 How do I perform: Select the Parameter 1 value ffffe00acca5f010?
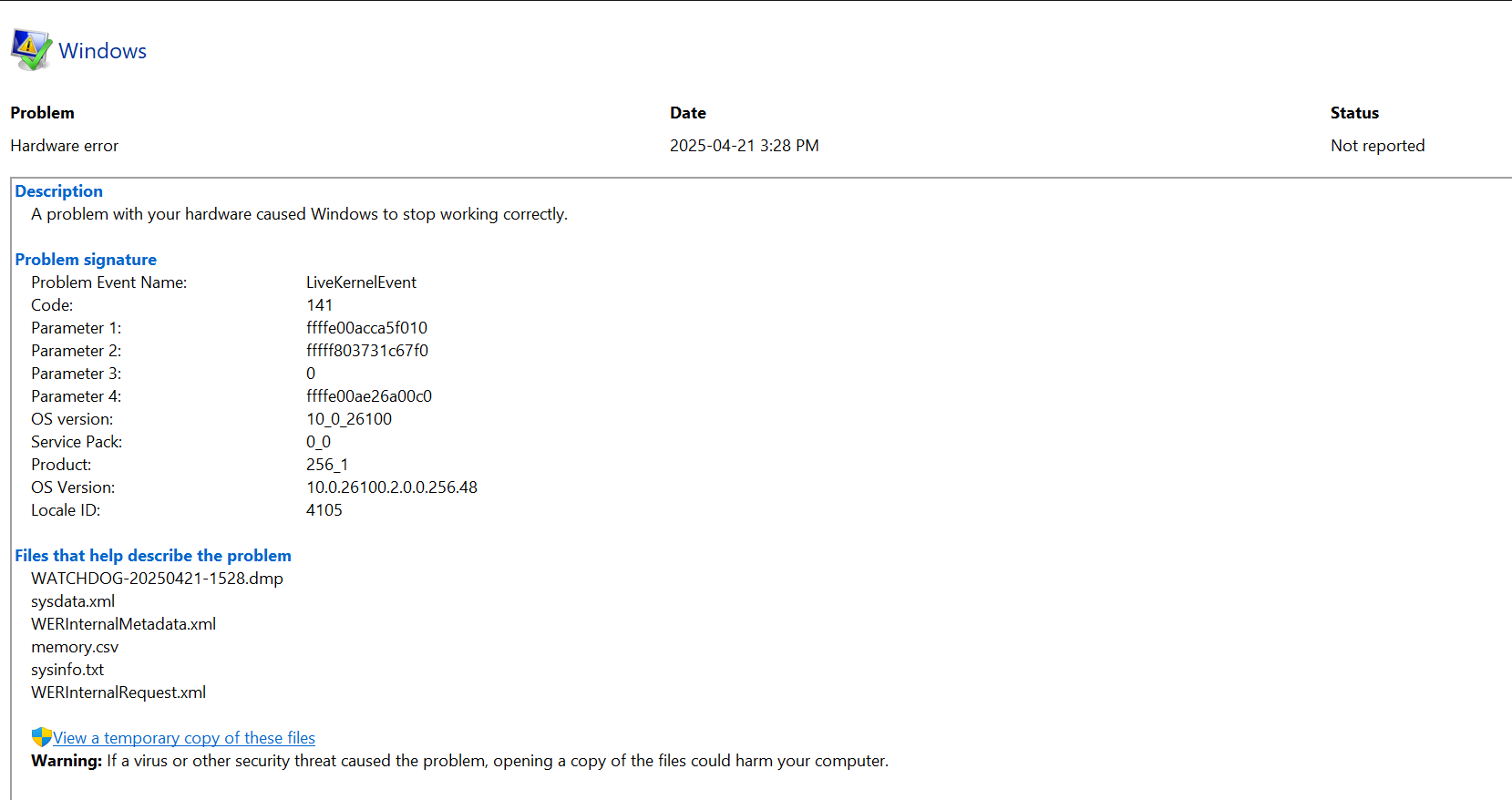(366, 328)
